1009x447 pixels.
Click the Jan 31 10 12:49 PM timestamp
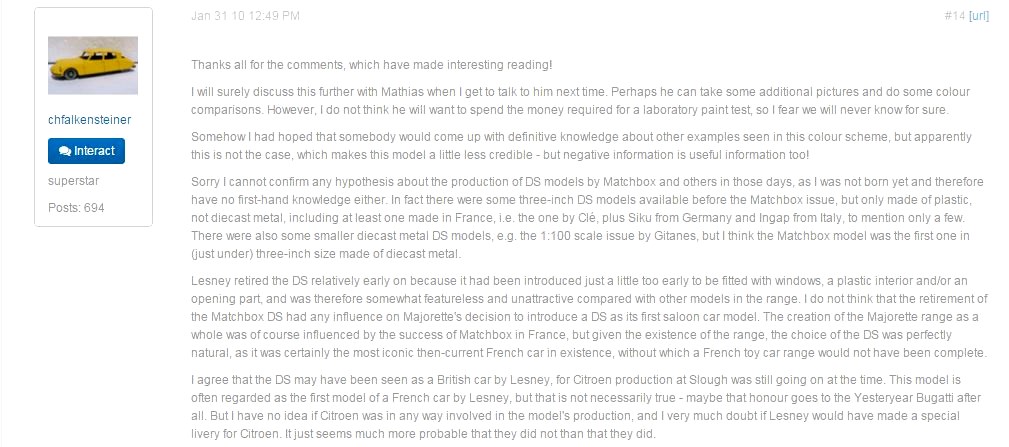pos(245,16)
